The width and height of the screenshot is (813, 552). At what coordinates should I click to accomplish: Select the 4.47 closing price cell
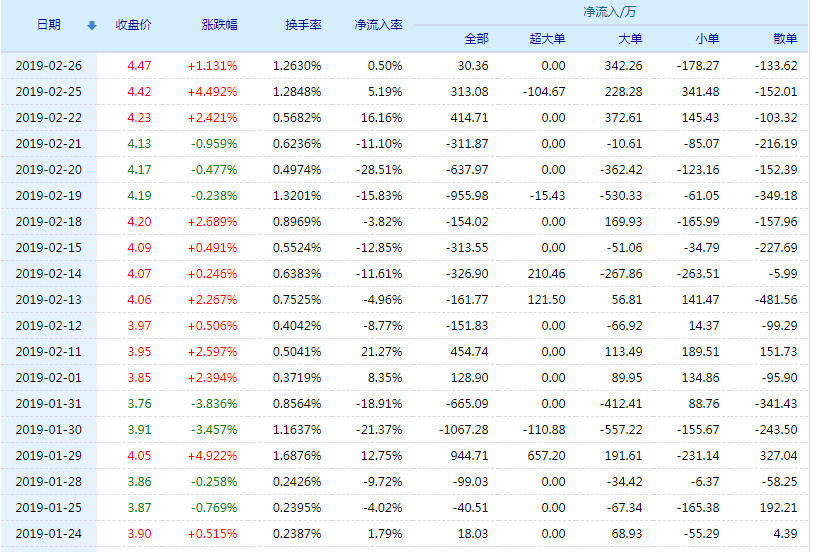[x=139, y=66]
